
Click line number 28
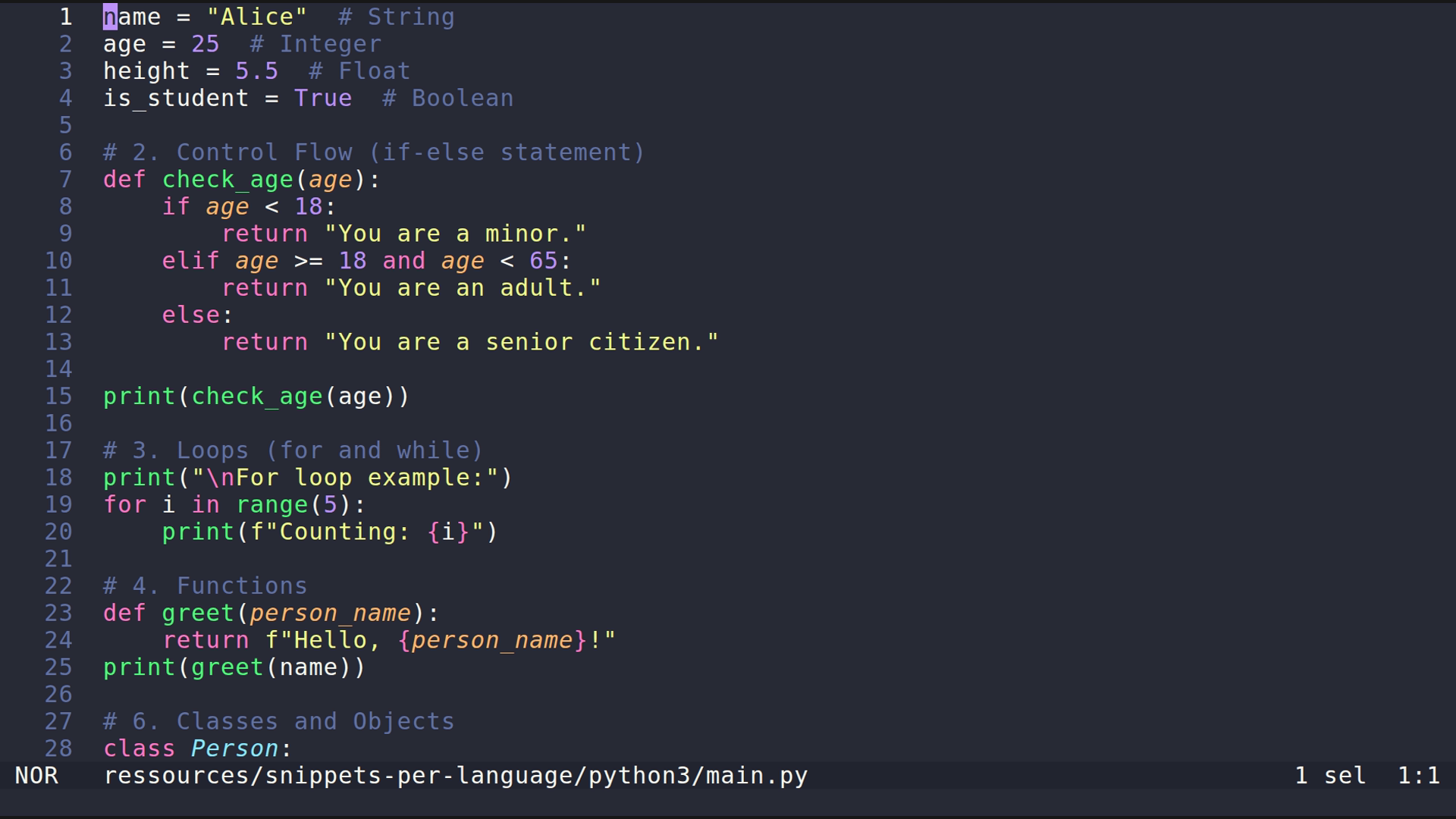(x=59, y=748)
